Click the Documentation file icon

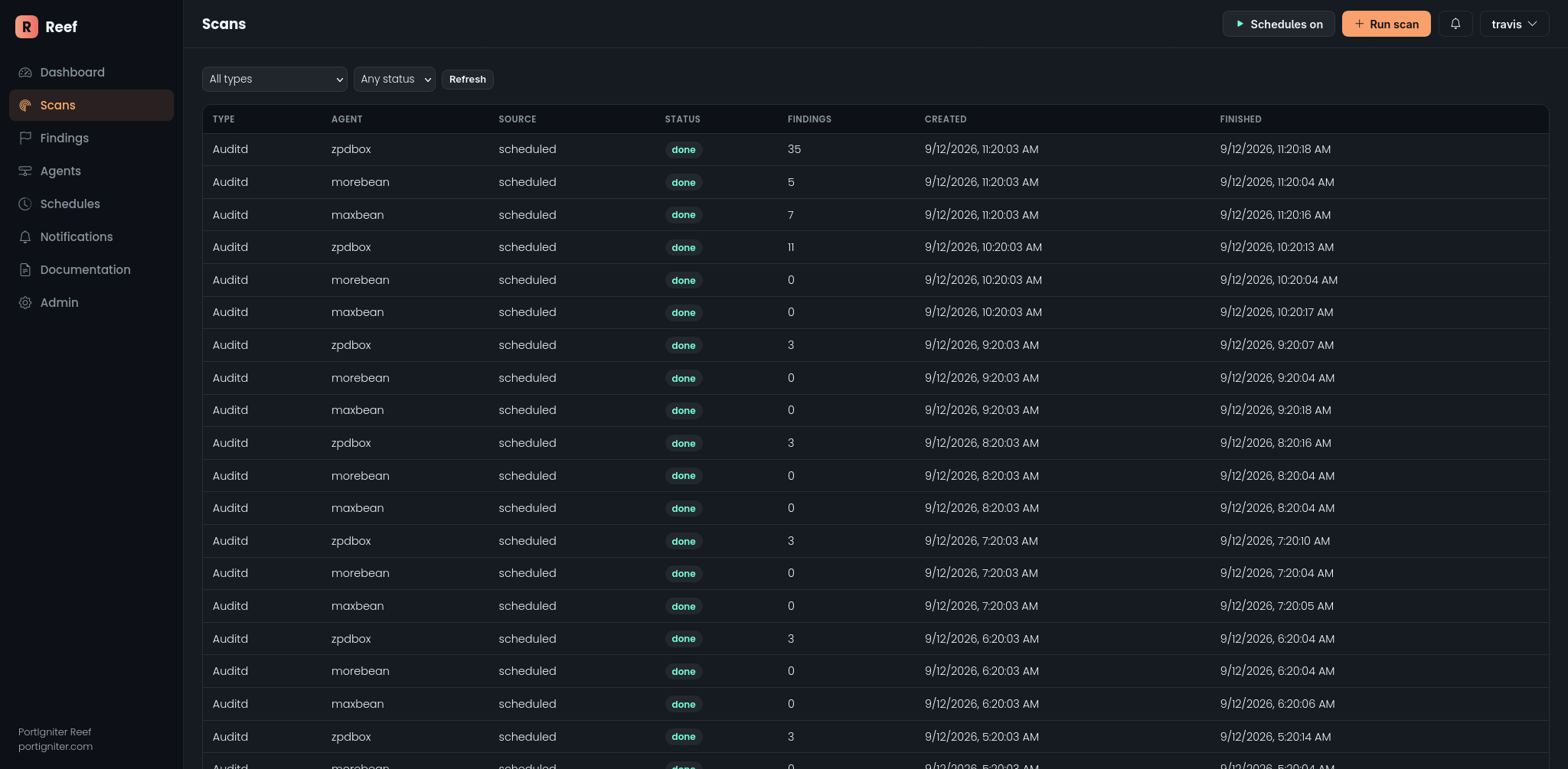pyautogui.click(x=25, y=270)
